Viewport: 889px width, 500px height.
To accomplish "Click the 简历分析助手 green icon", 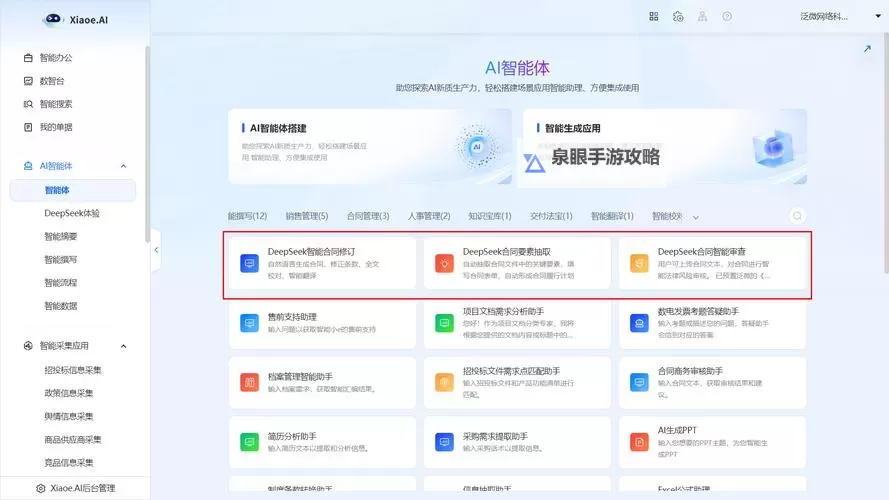I will 249,442.
